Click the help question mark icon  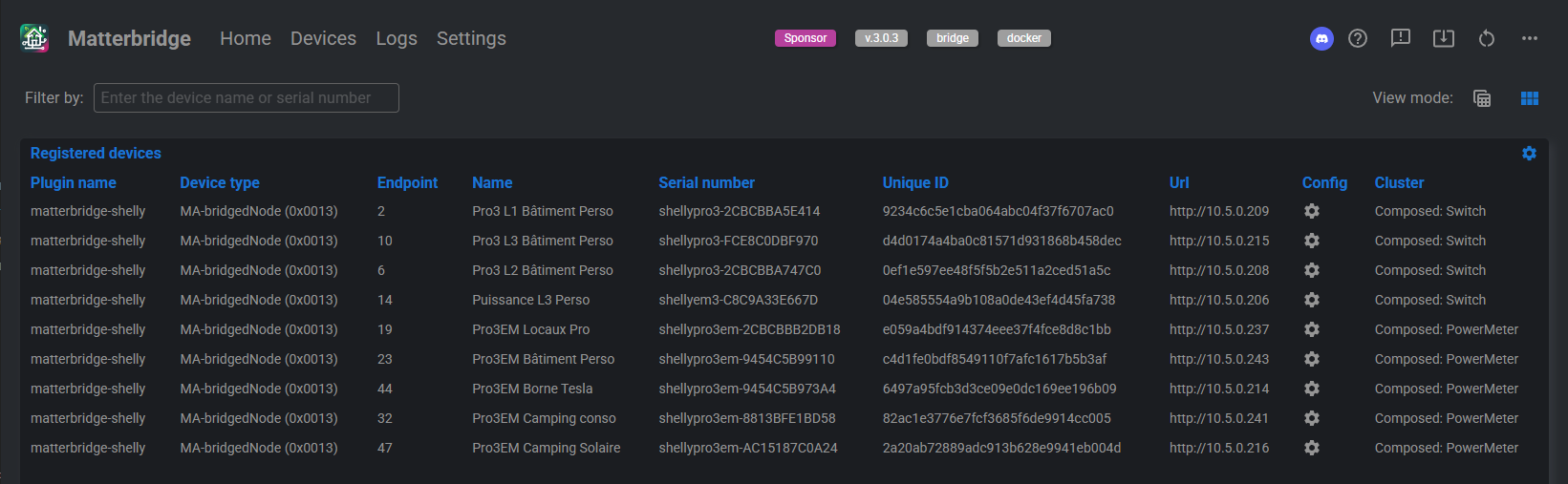(1358, 38)
